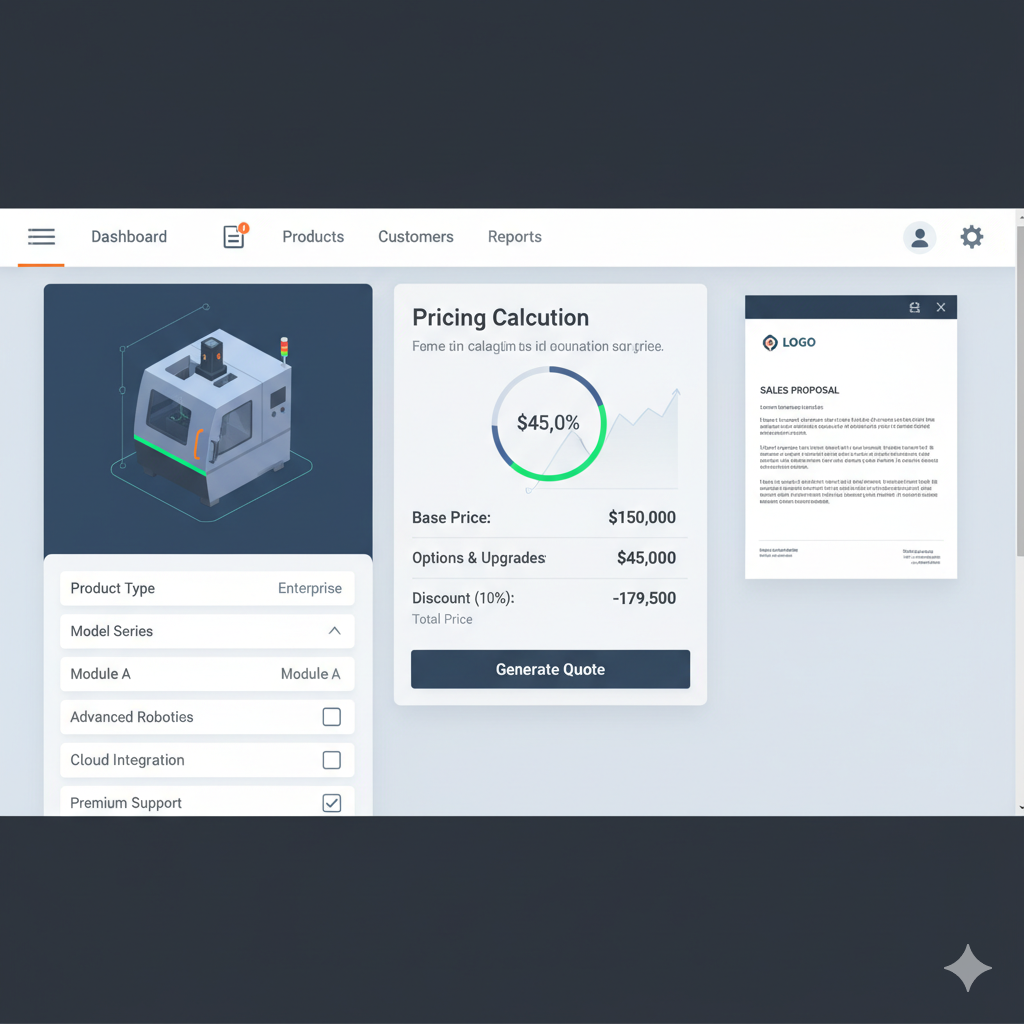Screen dimensions: 1024x1024
Task: Click the print icon on the sales proposal
Action: [914, 307]
